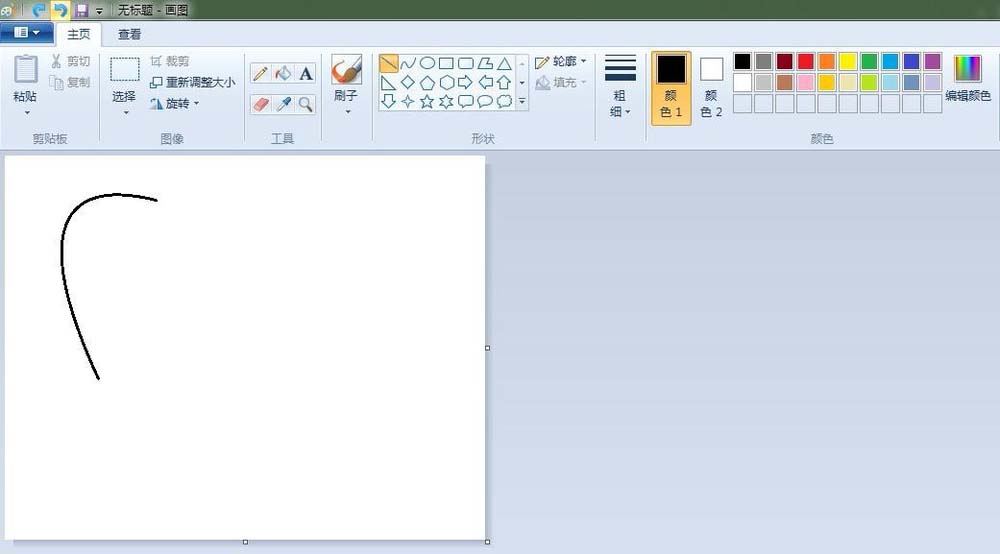Open the Customize Quick Access Toolbar dropdown
This screenshot has width=1000, height=554.
[x=99, y=11]
